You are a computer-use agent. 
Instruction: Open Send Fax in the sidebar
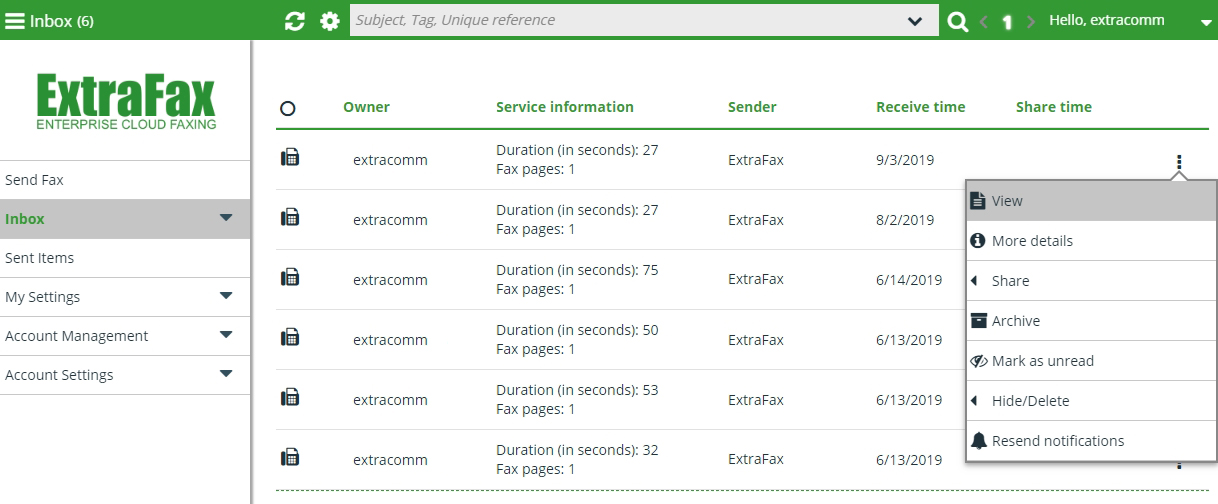(x=125, y=180)
